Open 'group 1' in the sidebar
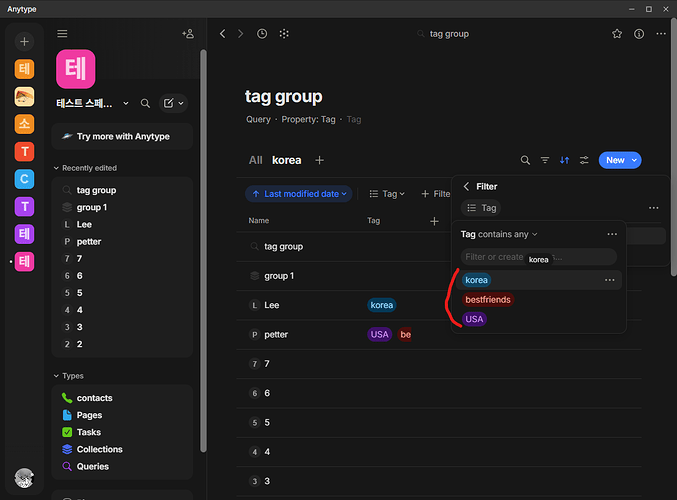The image size is (677, 500). (x=92, y=207)
